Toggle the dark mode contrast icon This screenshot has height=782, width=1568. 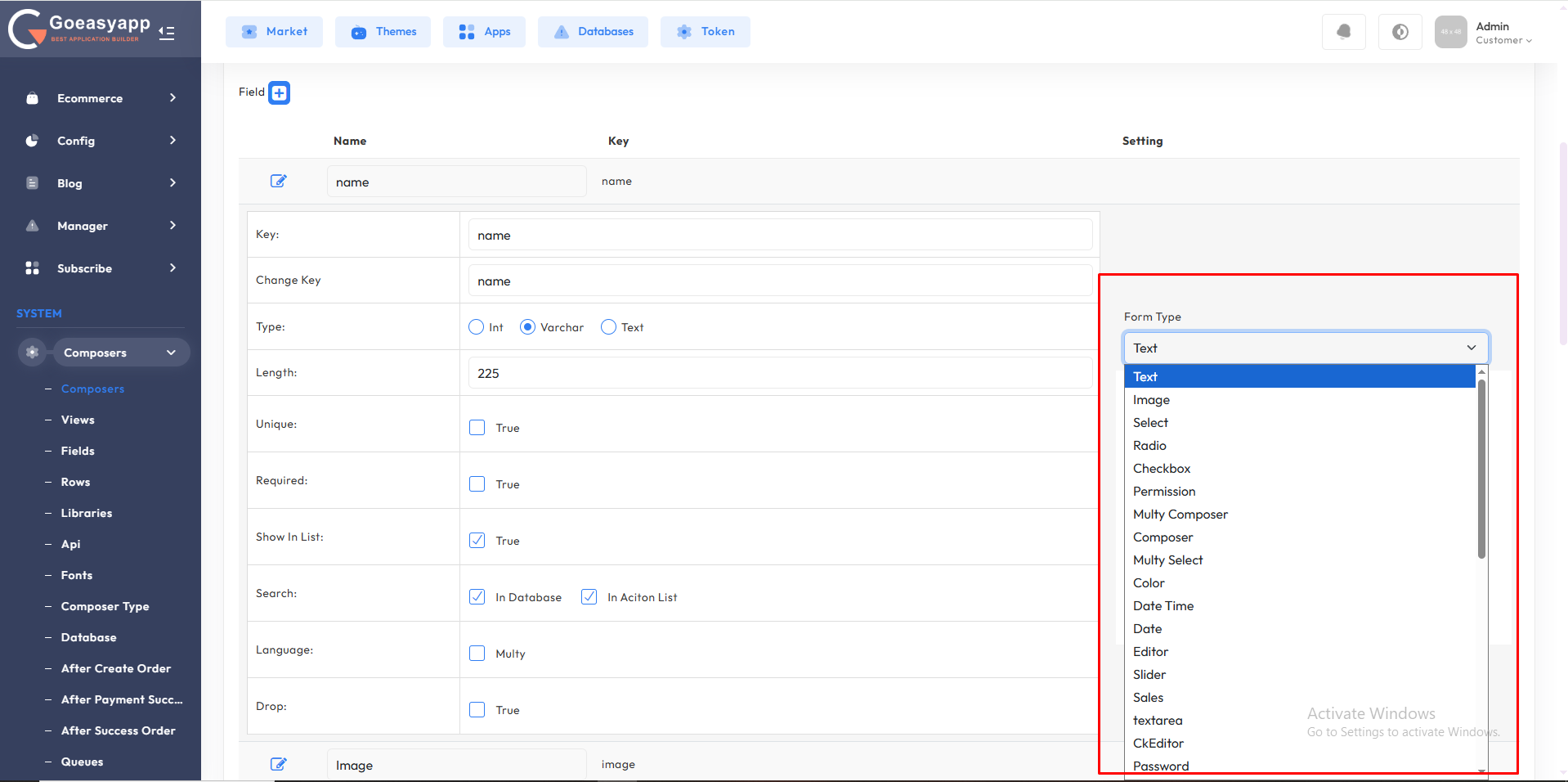1400,32
